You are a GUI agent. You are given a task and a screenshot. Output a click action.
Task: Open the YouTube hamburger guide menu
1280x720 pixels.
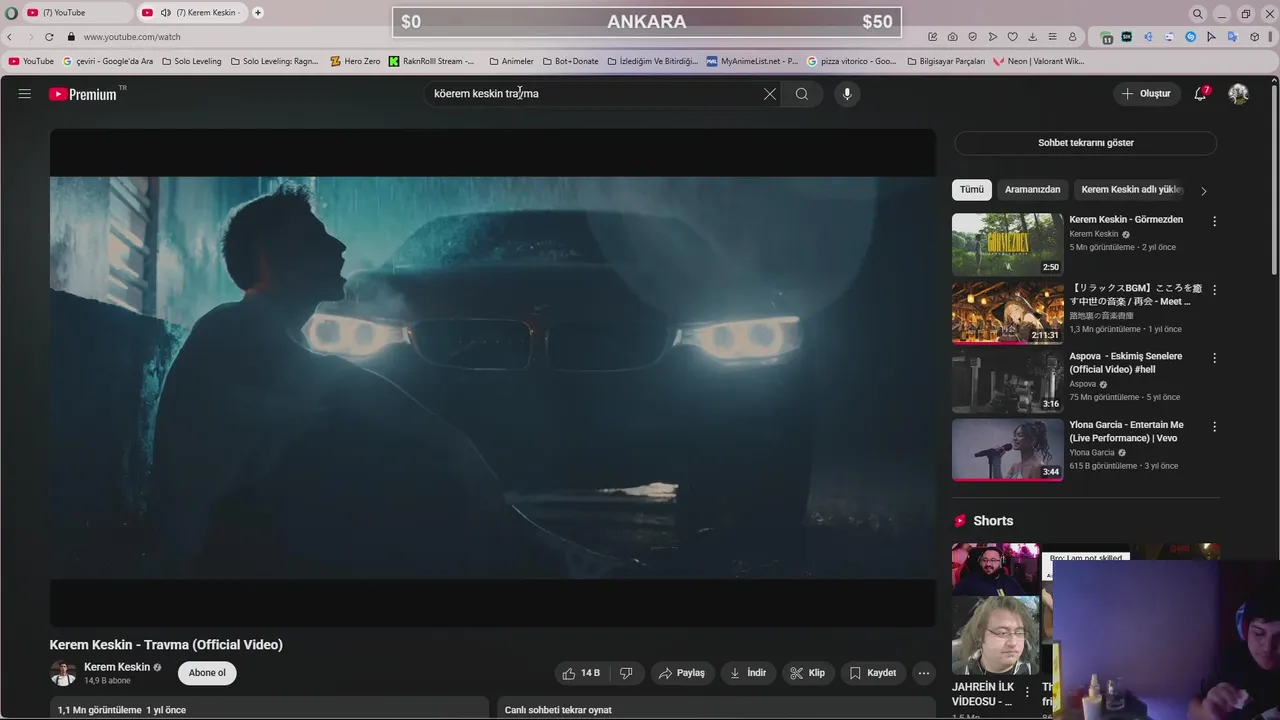pyautogui.click(x=25, y=94)
